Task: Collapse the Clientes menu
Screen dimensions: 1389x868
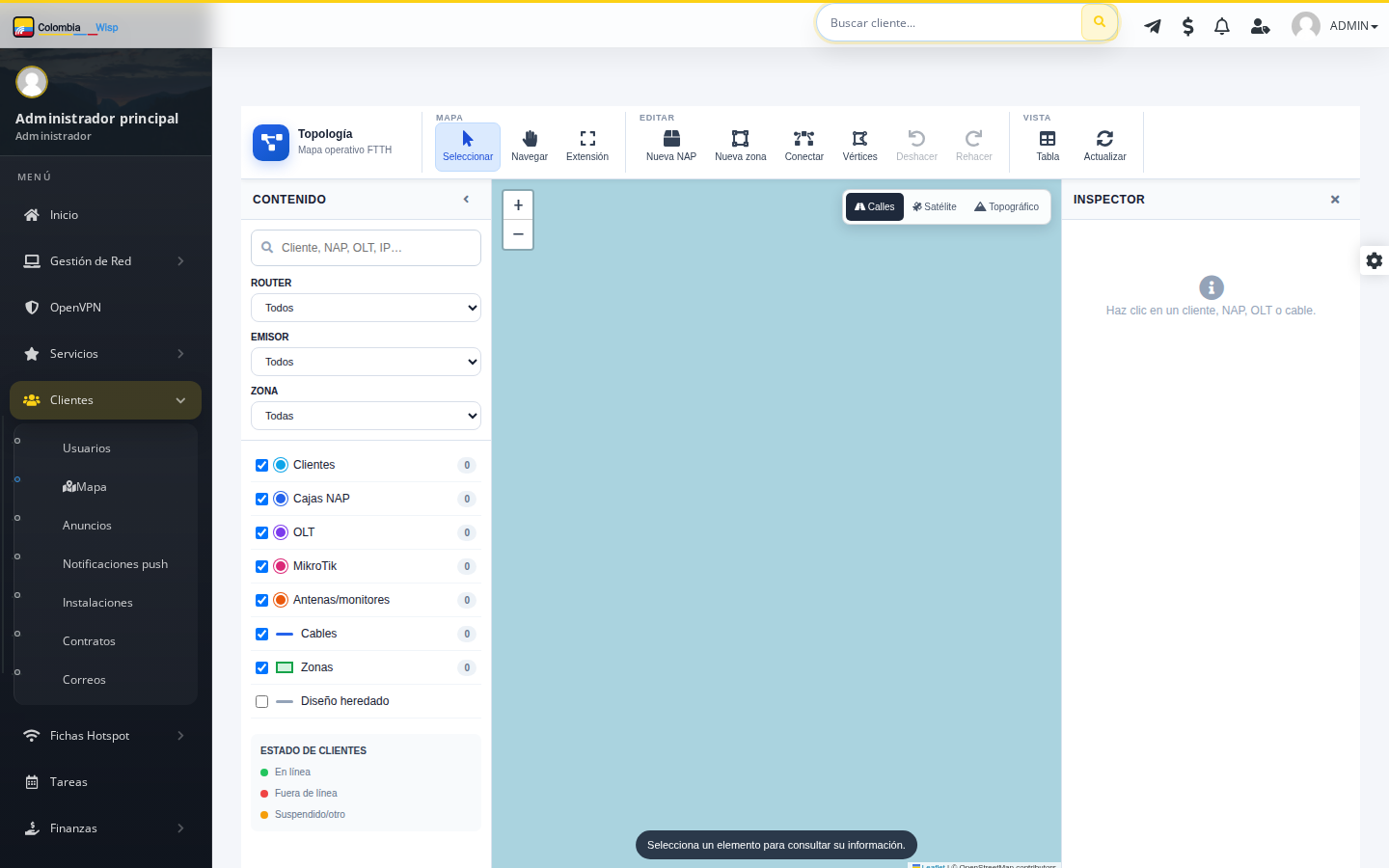Action: pos(105,400)
